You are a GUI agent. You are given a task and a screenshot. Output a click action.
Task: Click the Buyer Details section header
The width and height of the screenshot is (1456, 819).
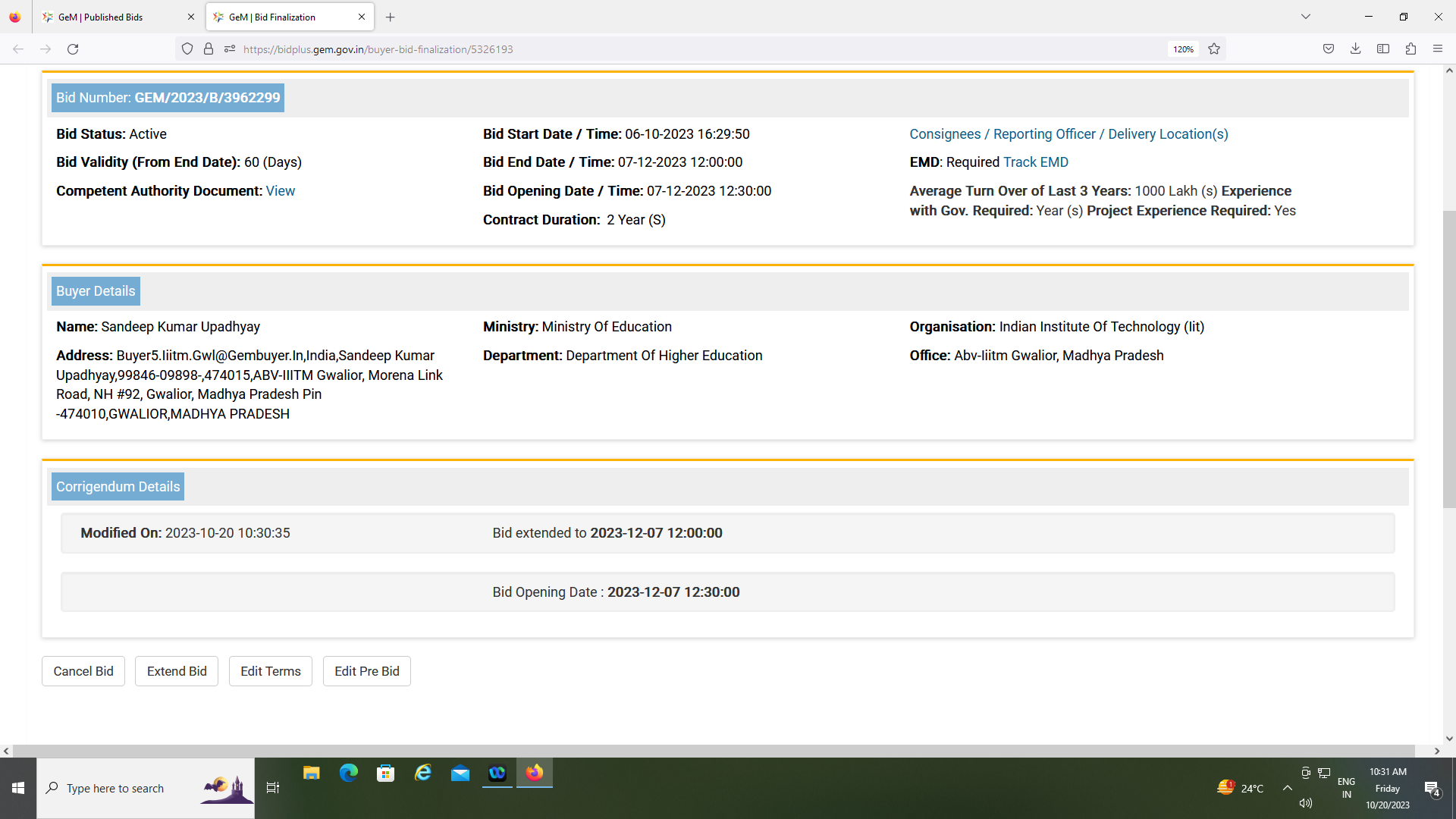pos(96,291)
